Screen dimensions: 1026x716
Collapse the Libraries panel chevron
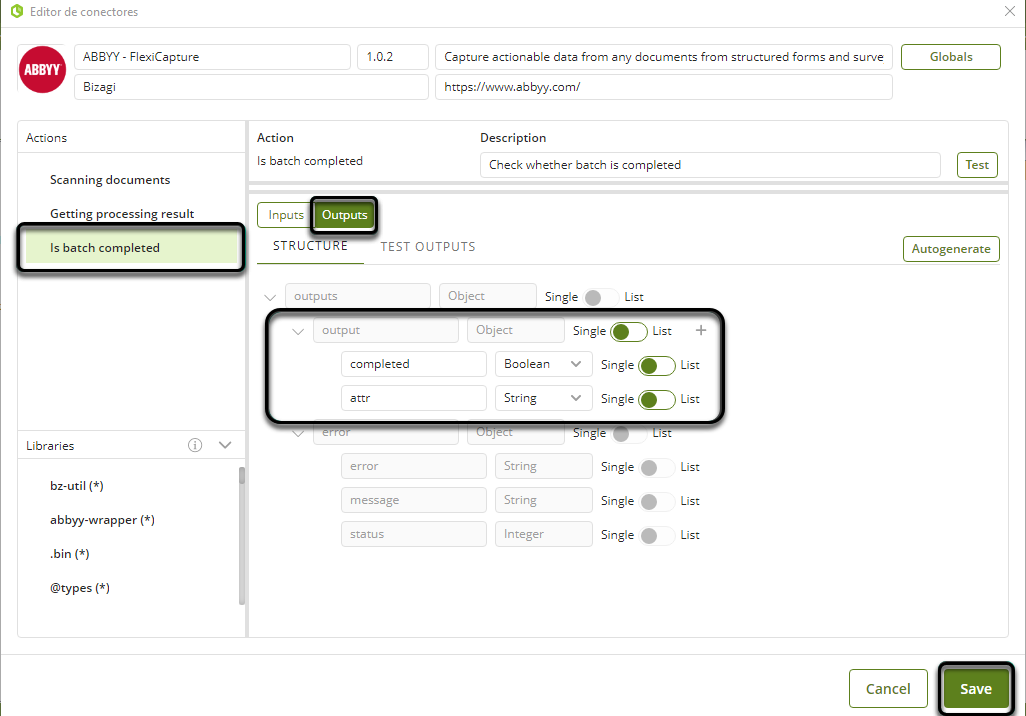click(225, 445)
